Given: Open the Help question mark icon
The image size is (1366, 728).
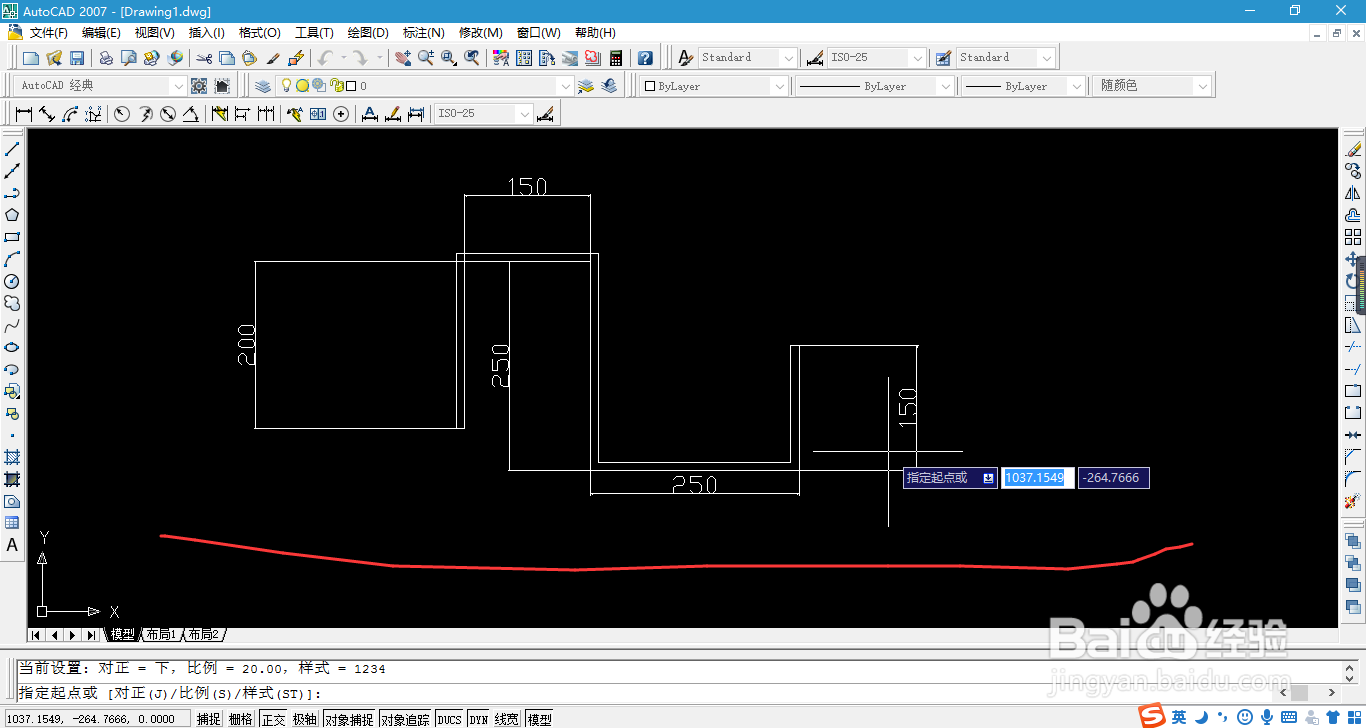Looking at the screenshot, I should click(x=645, y=58).
